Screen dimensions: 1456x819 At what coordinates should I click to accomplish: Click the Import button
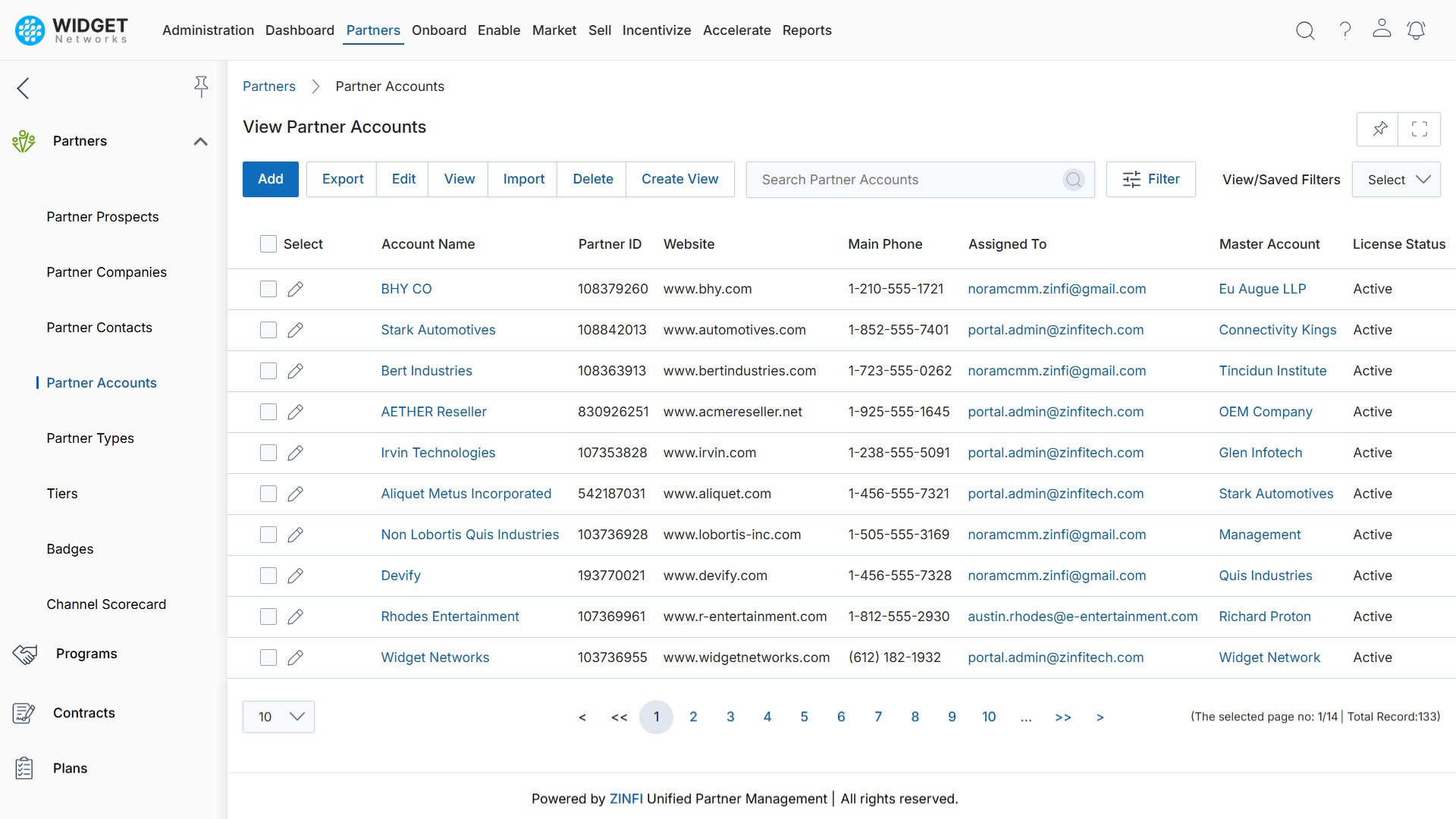523,179
